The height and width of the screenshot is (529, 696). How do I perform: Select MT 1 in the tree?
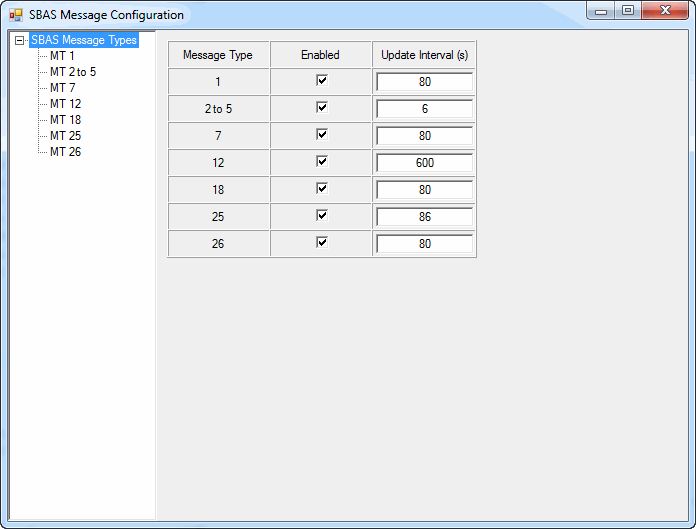(62, 56)
